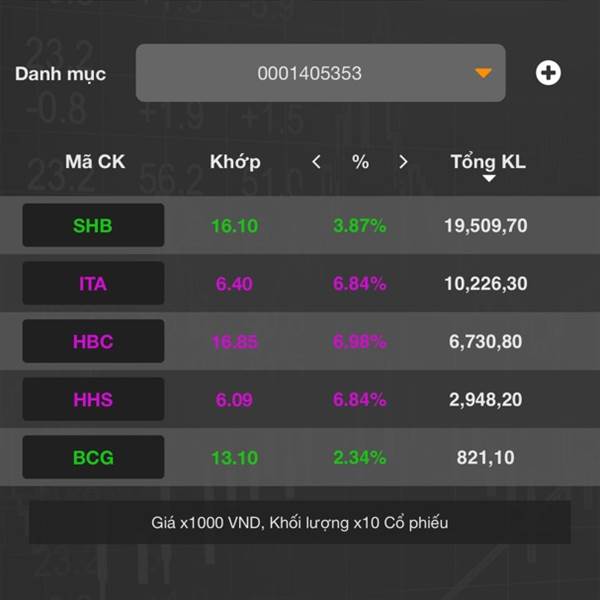Open the orange dropdown arrow for Danh mục
Screen dimensions: 600x600
483,73
